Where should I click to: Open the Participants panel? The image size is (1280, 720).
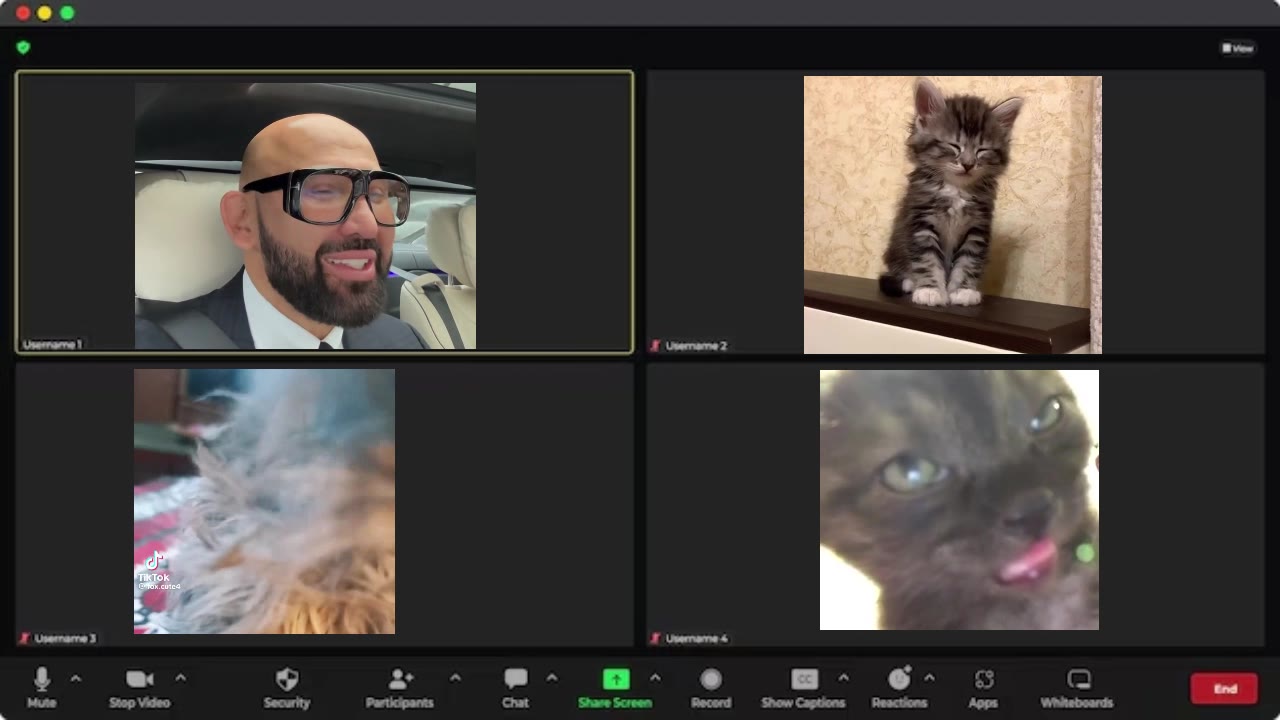click(400, 688)
